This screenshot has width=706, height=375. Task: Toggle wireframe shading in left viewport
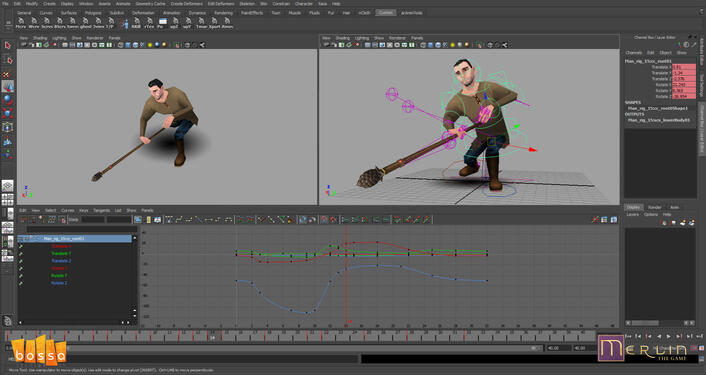(x=121, y=45)
